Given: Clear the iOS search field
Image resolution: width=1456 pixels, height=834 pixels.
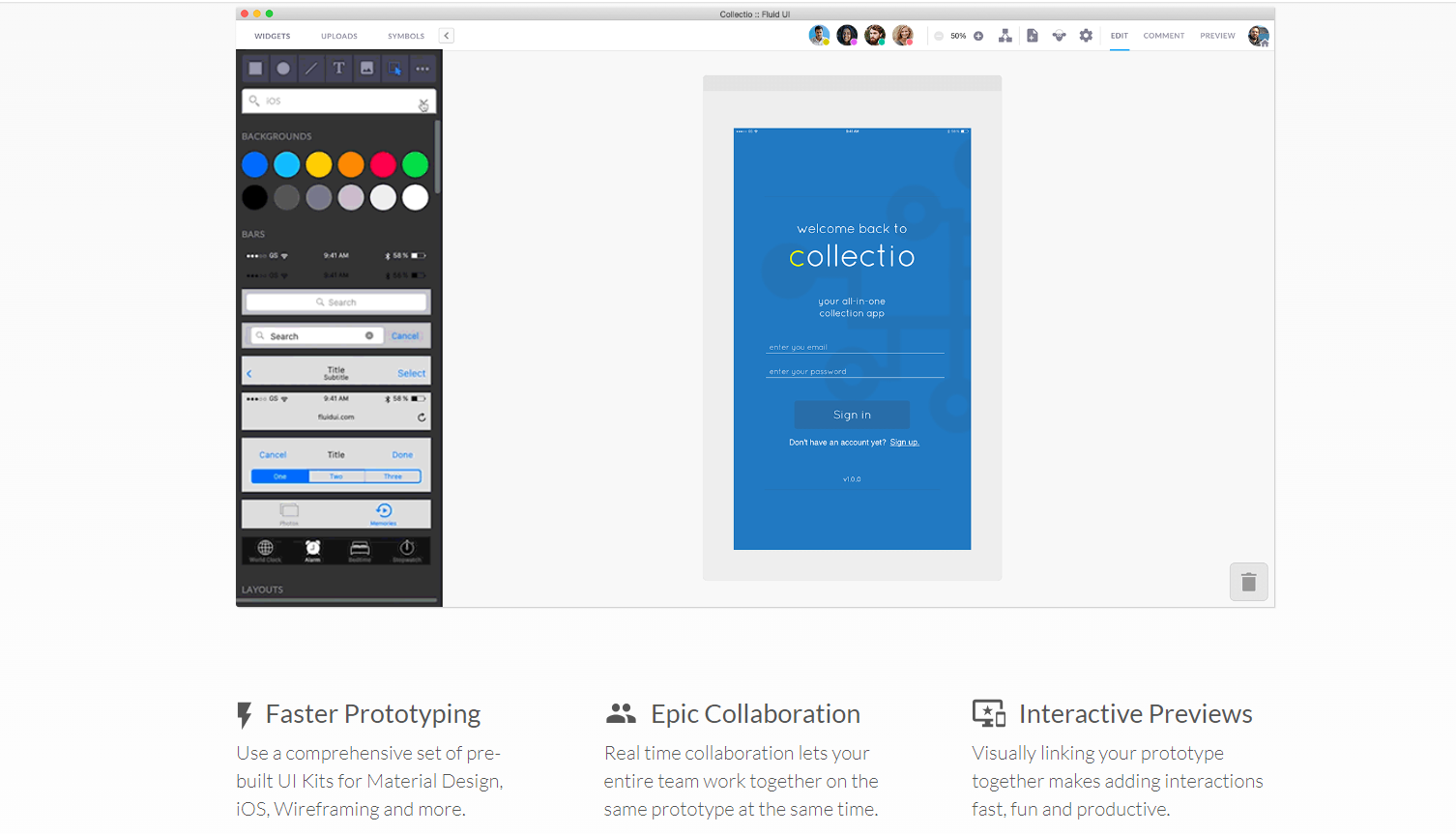Looking at the screenshot, I should click(x=423, y=101).
